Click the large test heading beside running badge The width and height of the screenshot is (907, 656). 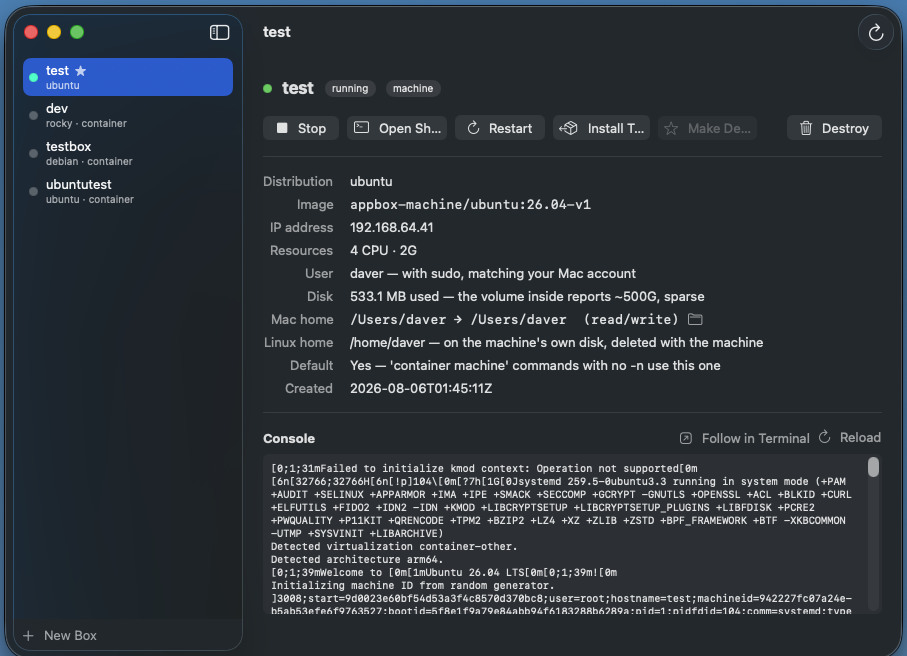pyautogui.click(x=298, y=88)
